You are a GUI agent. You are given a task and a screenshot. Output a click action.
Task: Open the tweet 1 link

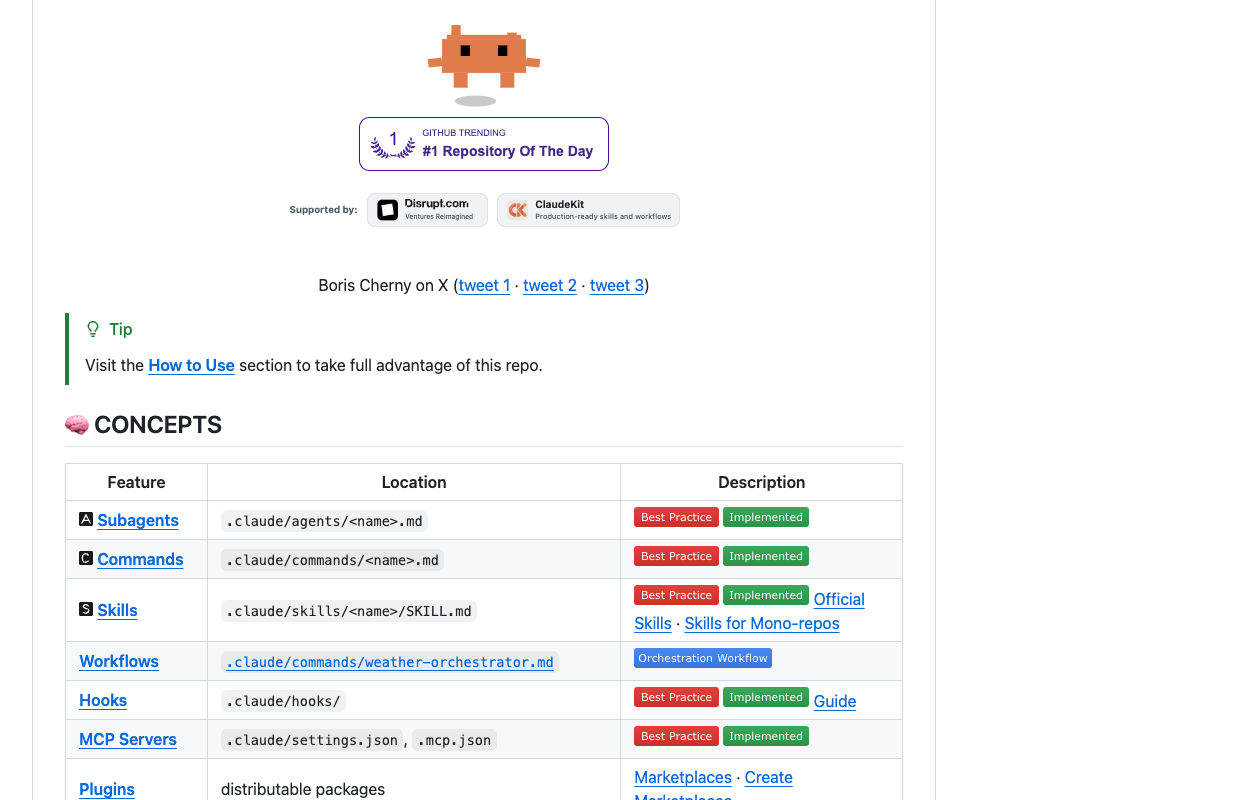tap(484, 285)
